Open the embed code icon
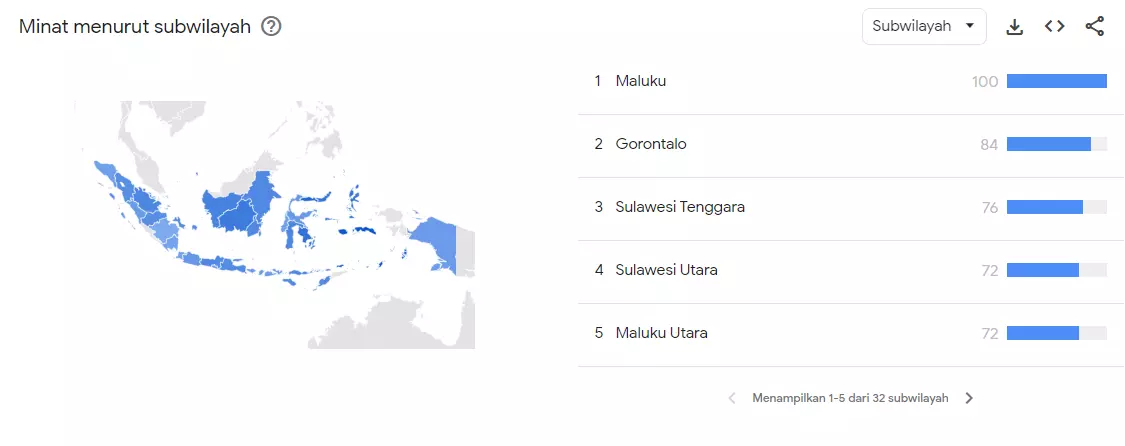This screenshot has width=1125, height=446. [x=1055, y=27]
